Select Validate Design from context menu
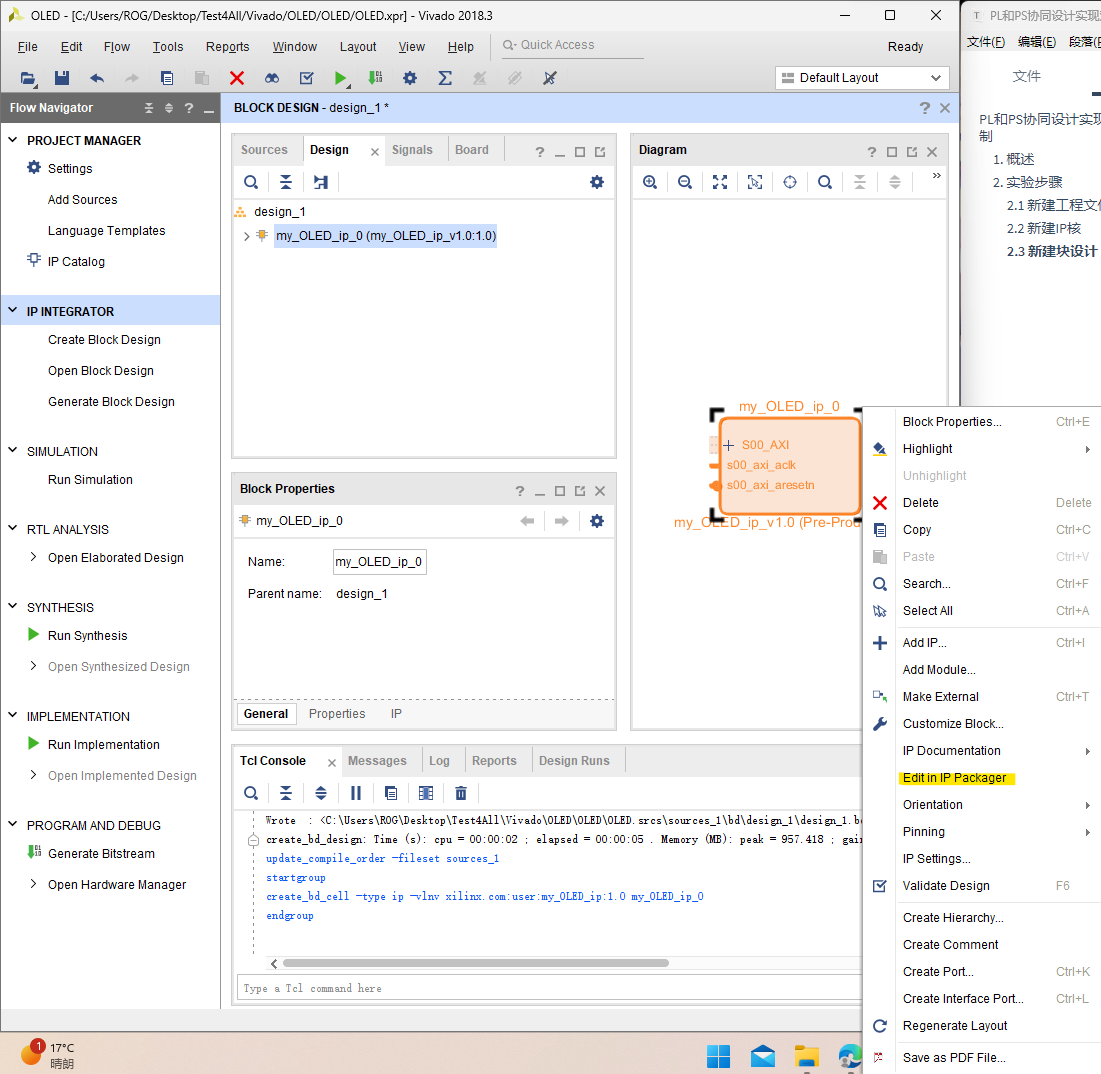Viewport: 1101px width, 1074px height. tap(946, 886)
